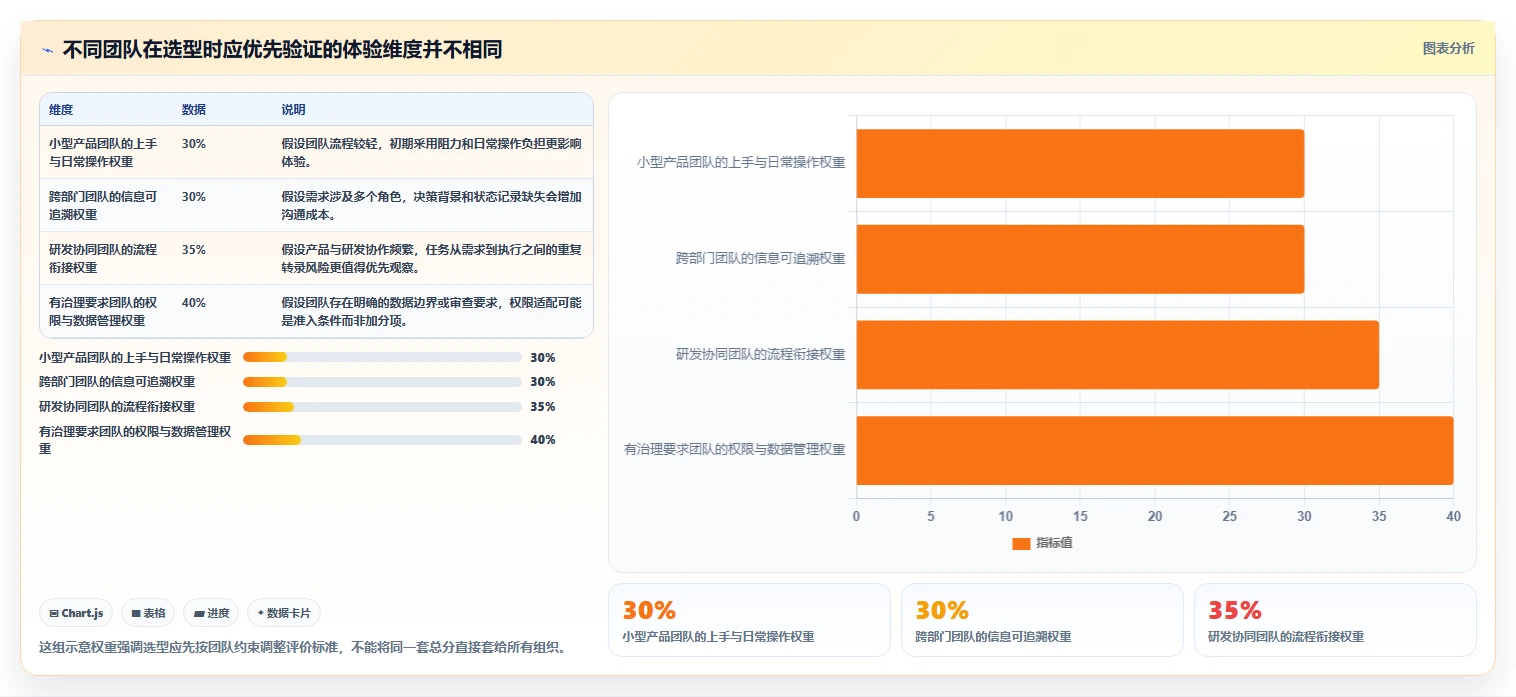Click table cell 研发协同团队的流程衔接权重
Screen dimensions: 1516x697
[x=104, y=258]
